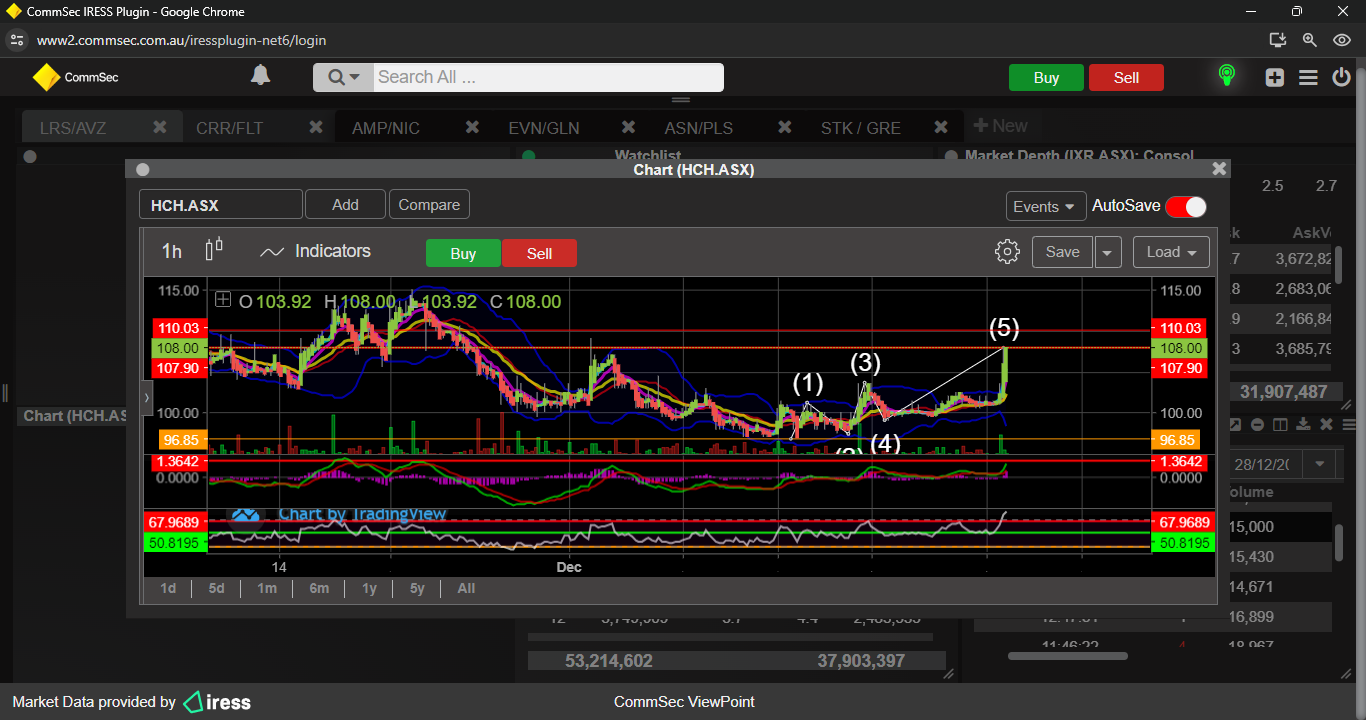
Task: Close the Chart (HCH.ASX) window
Action: [1218, 169]
